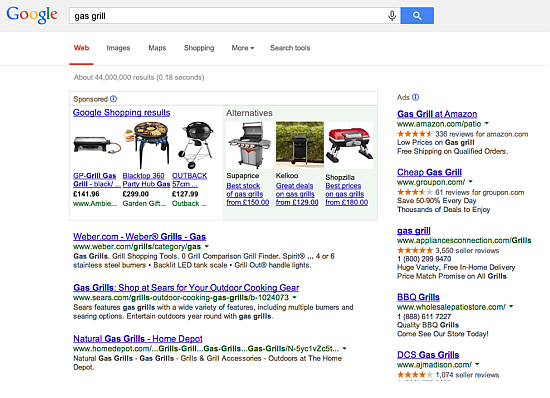550x398 pixels.
Task: Switch to the Shopping tab
Action: click(x=199, y=48)
